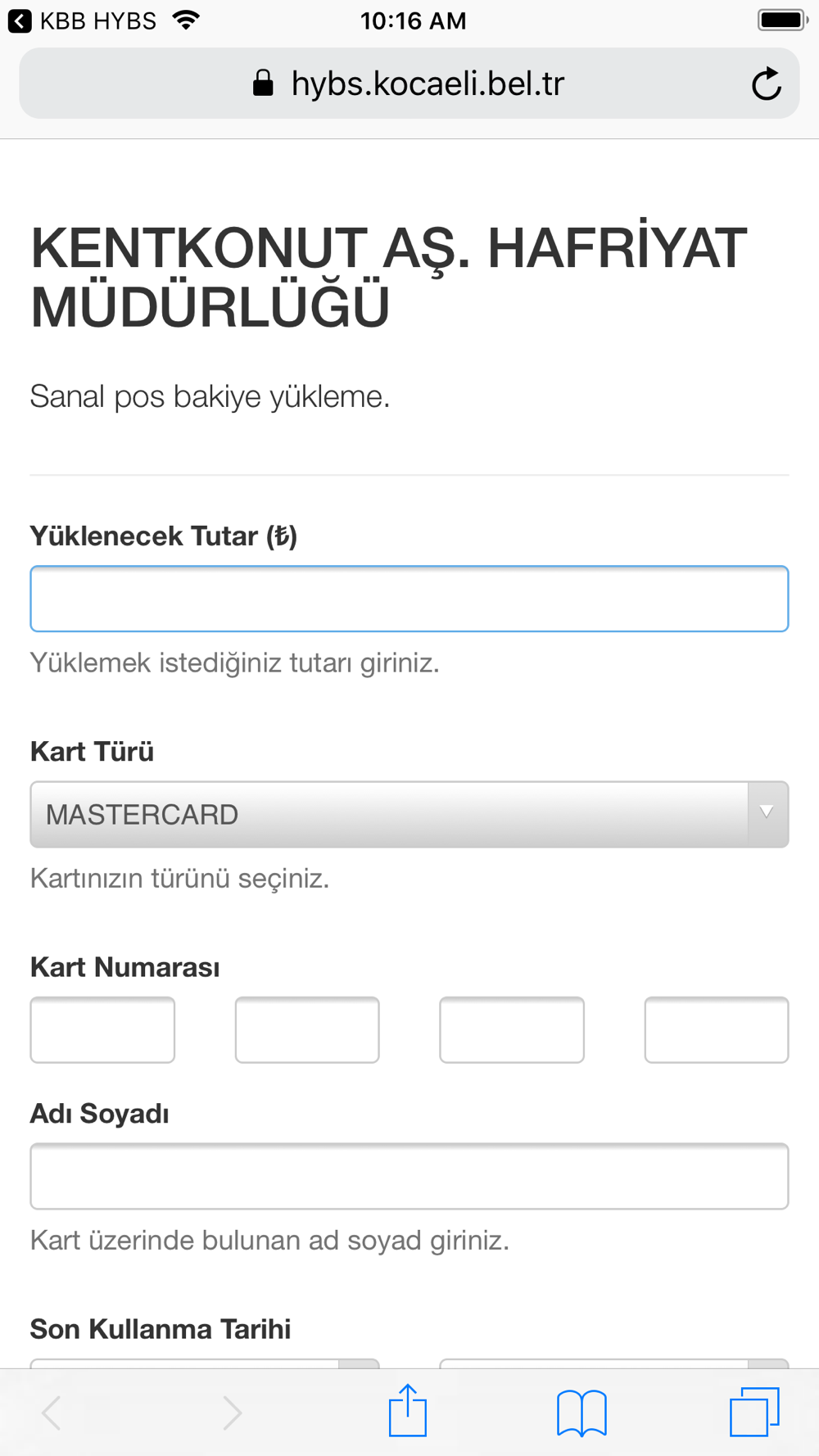Tap the battery icon in the status bar

tap(782, 20)
